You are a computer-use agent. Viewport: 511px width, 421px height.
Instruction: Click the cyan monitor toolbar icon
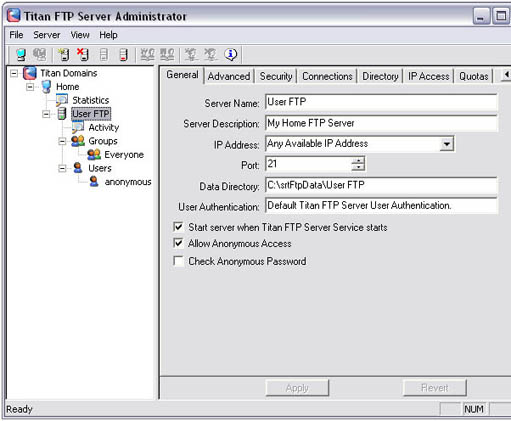(x=21, y=54)
